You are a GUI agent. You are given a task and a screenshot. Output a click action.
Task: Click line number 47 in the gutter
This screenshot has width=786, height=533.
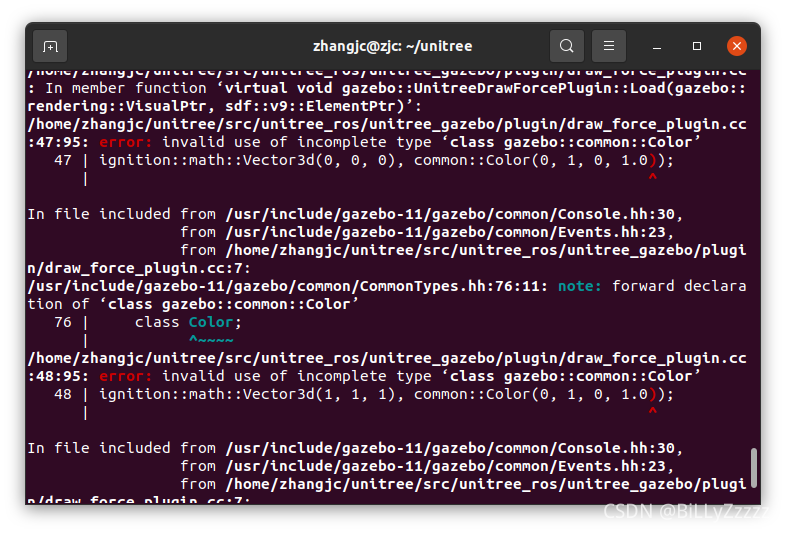[x=63, y=160]
